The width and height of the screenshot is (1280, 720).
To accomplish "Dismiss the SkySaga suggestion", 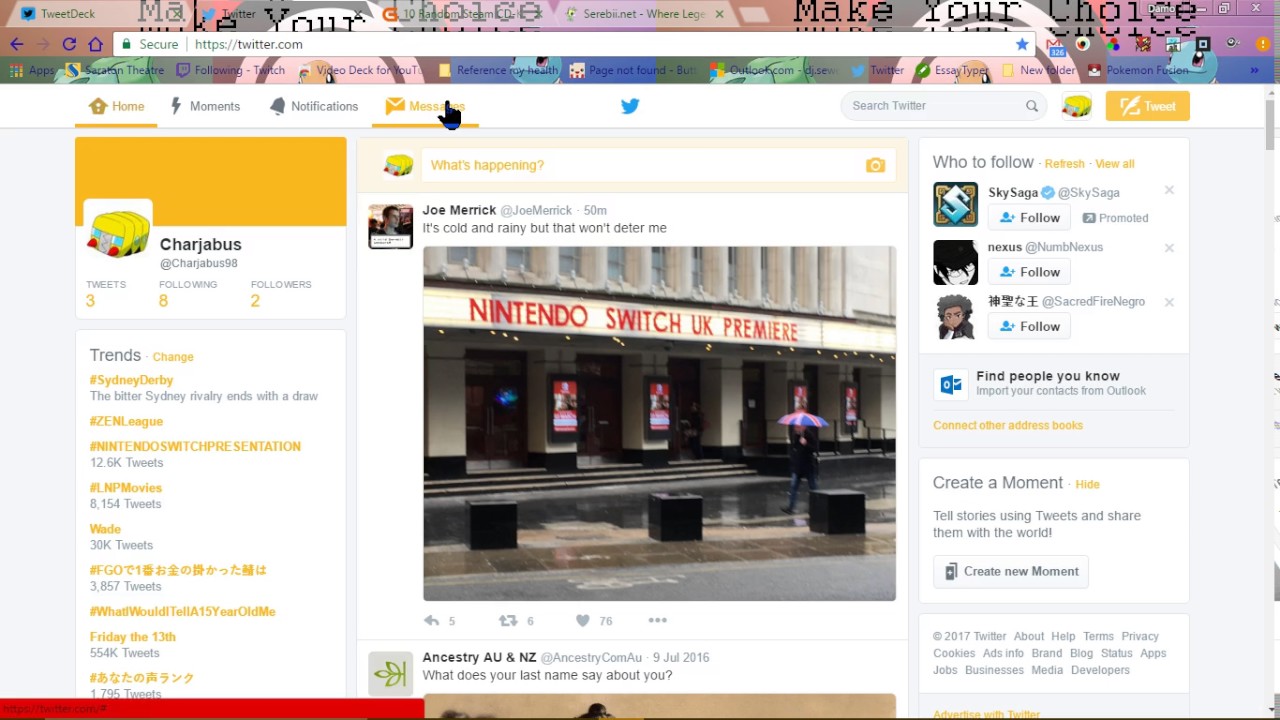I will point(1168,191).
